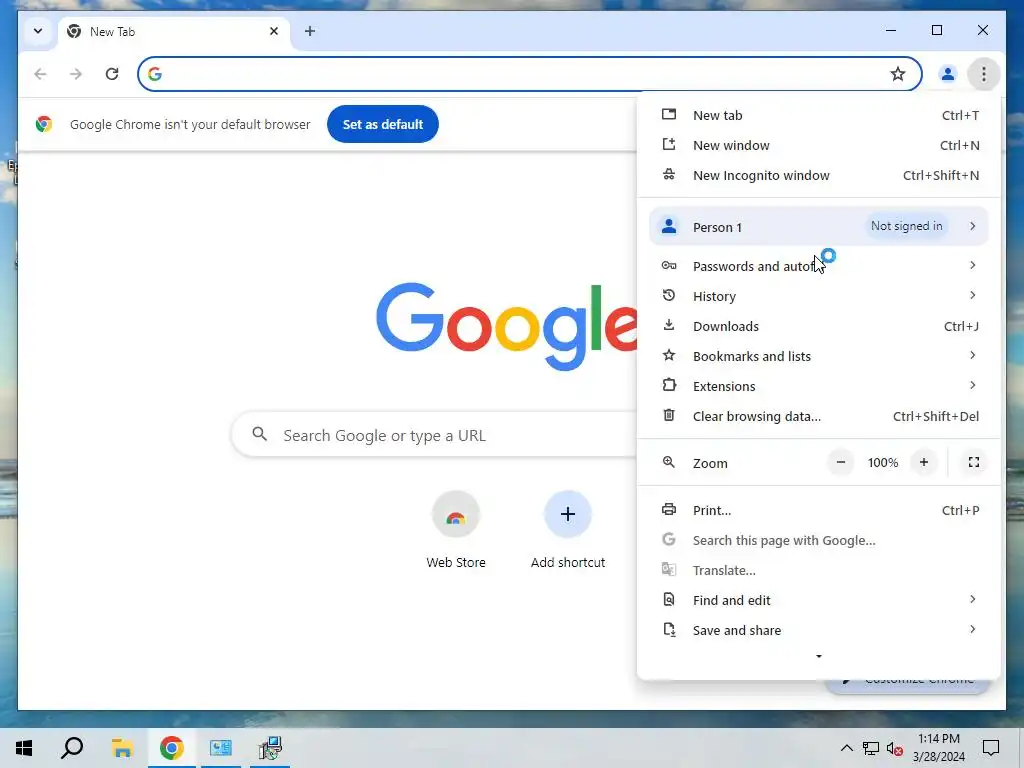
Task: Click the Bookmarks star icon in the menu
Action: (x=669, y=355)
